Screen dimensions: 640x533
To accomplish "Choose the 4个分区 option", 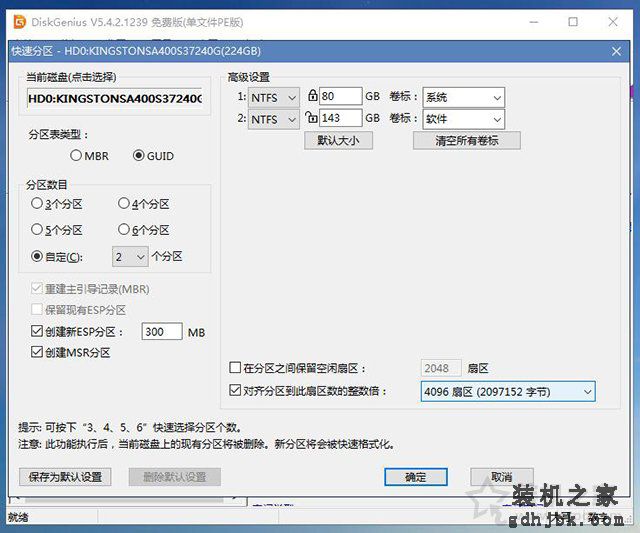I will (x=144, y=204).
